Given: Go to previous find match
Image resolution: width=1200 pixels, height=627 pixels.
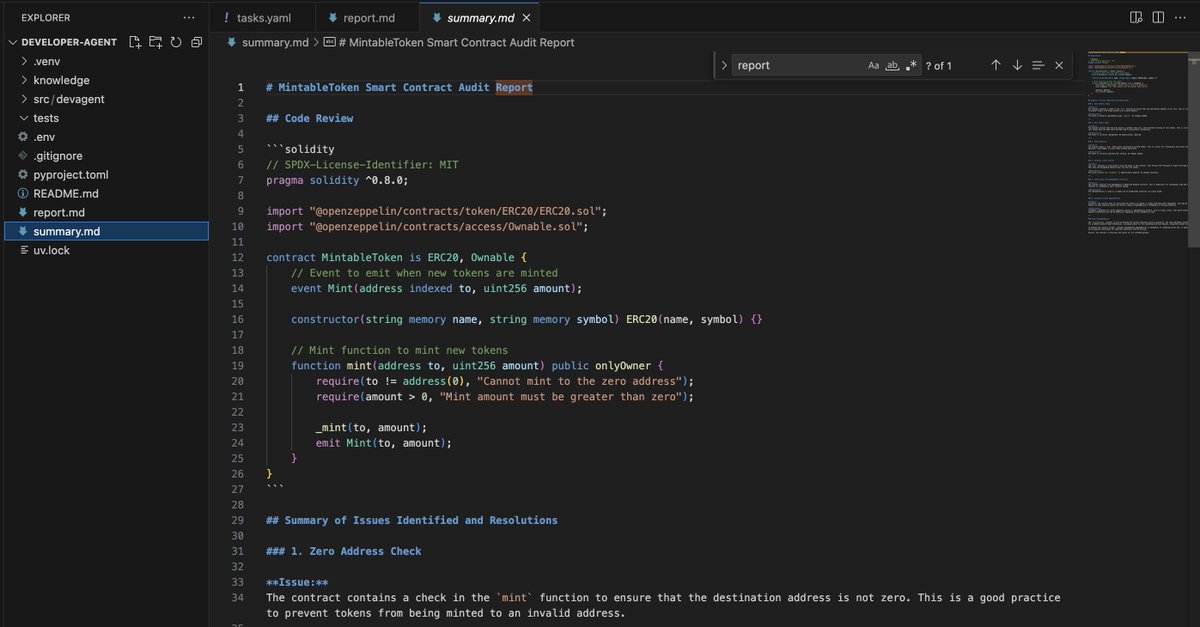Looking at the screenshot, I should click(996, 65).
